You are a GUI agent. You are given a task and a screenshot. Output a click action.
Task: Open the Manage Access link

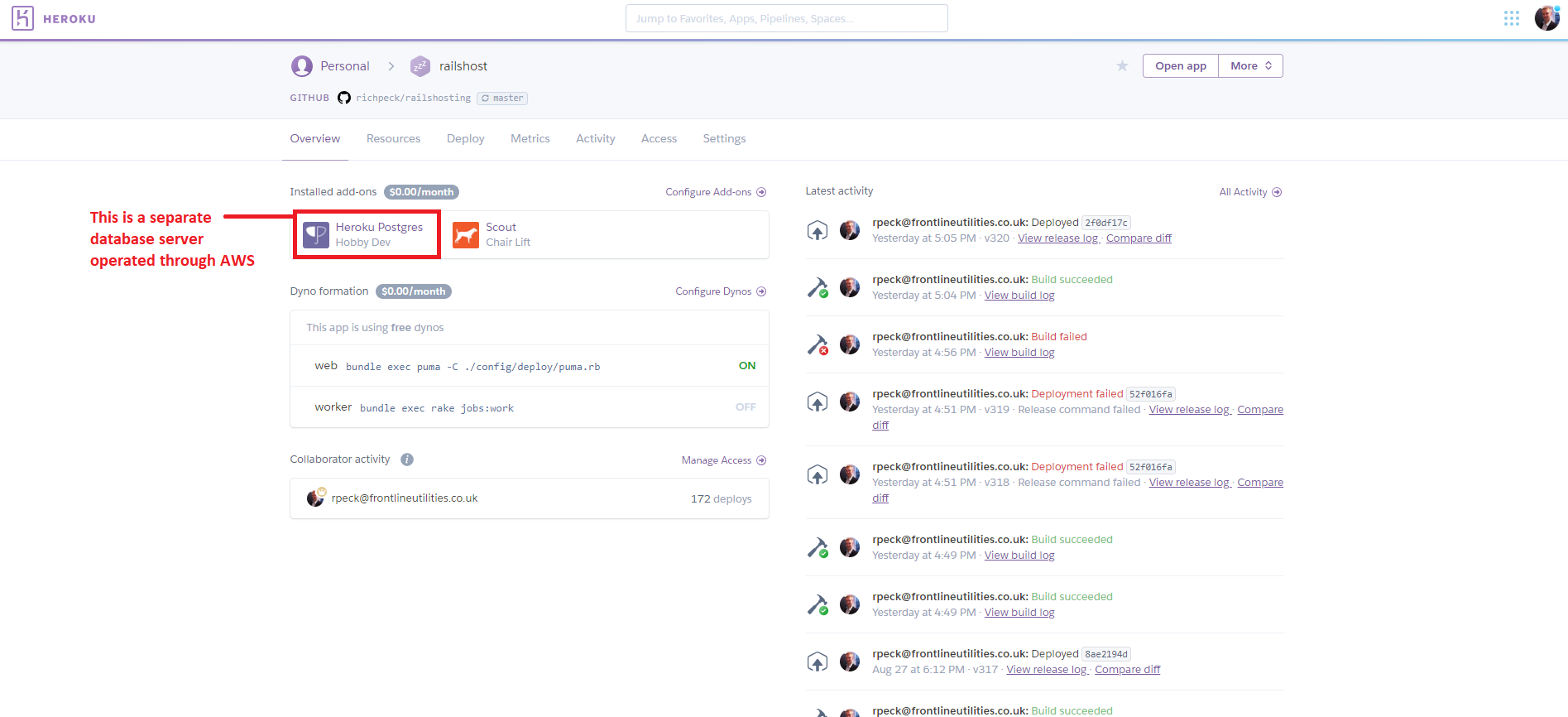724,460
